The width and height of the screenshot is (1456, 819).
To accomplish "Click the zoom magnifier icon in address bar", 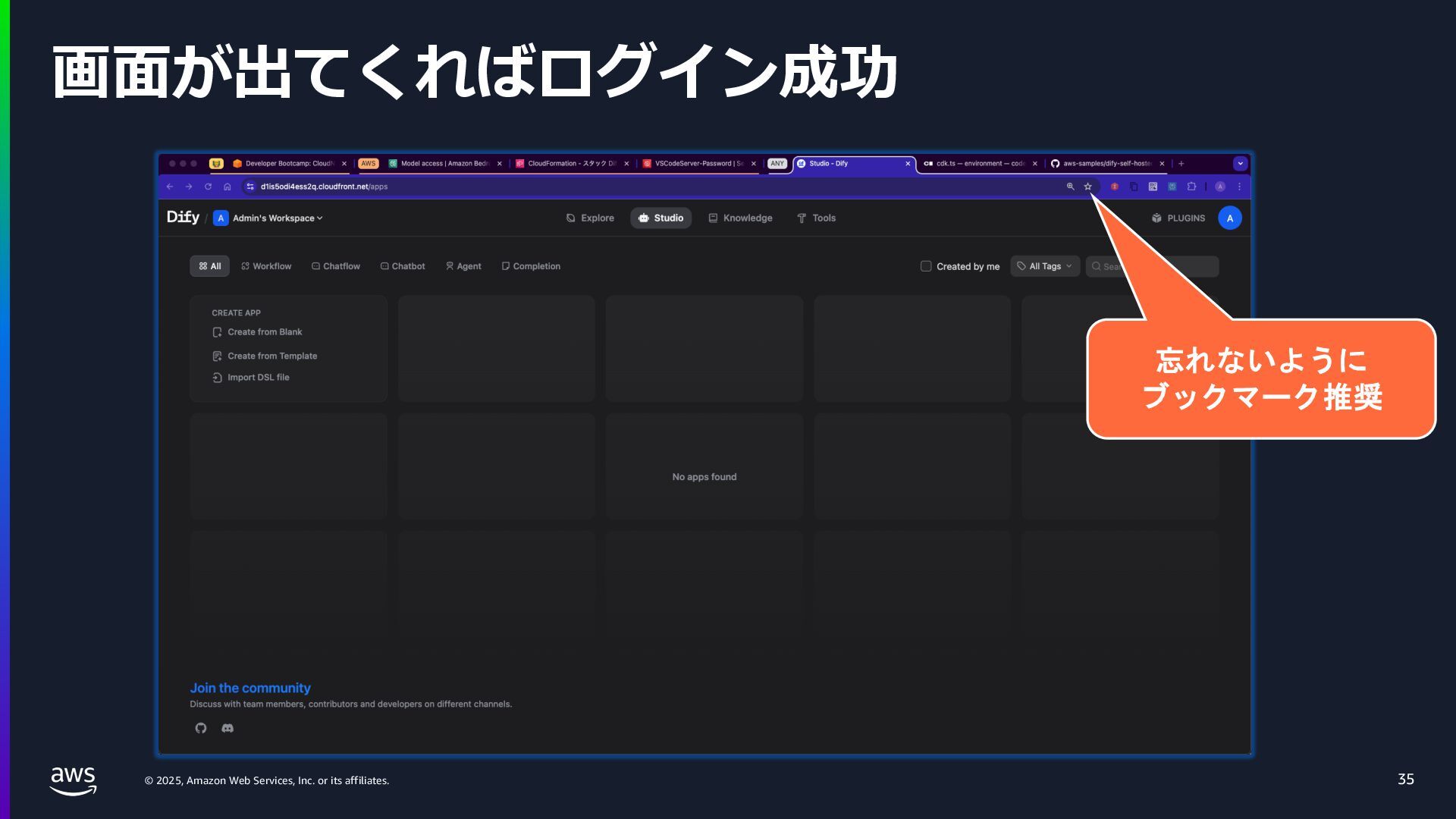I will tap(1070, 187).
